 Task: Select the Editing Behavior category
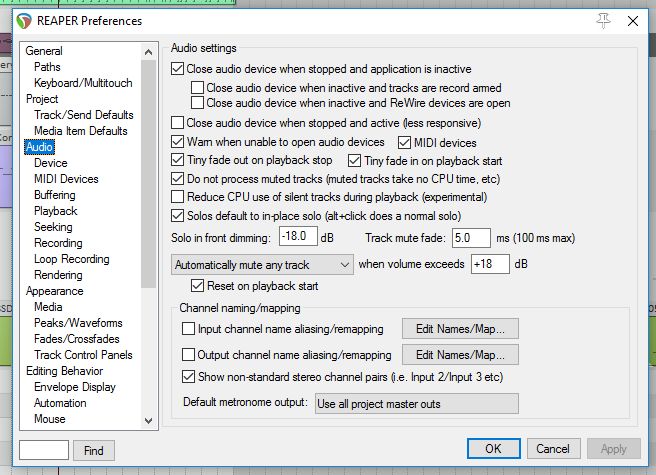64,371
